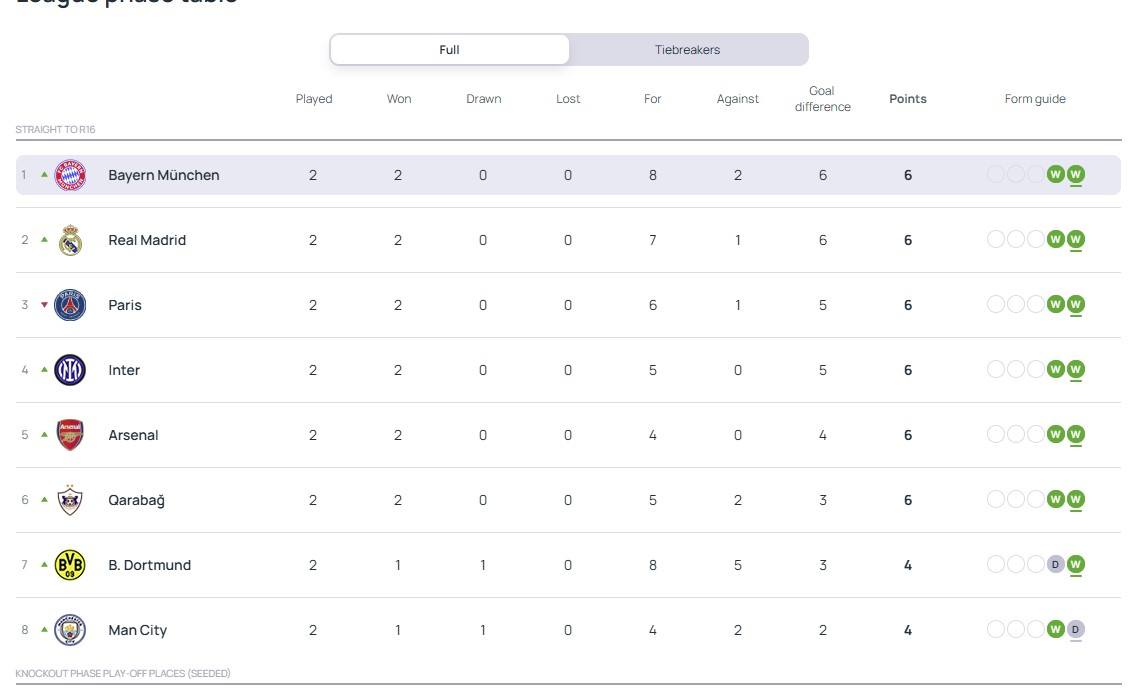
Task: Click the Arsenal club crest
Action: [x=70, y=435]
